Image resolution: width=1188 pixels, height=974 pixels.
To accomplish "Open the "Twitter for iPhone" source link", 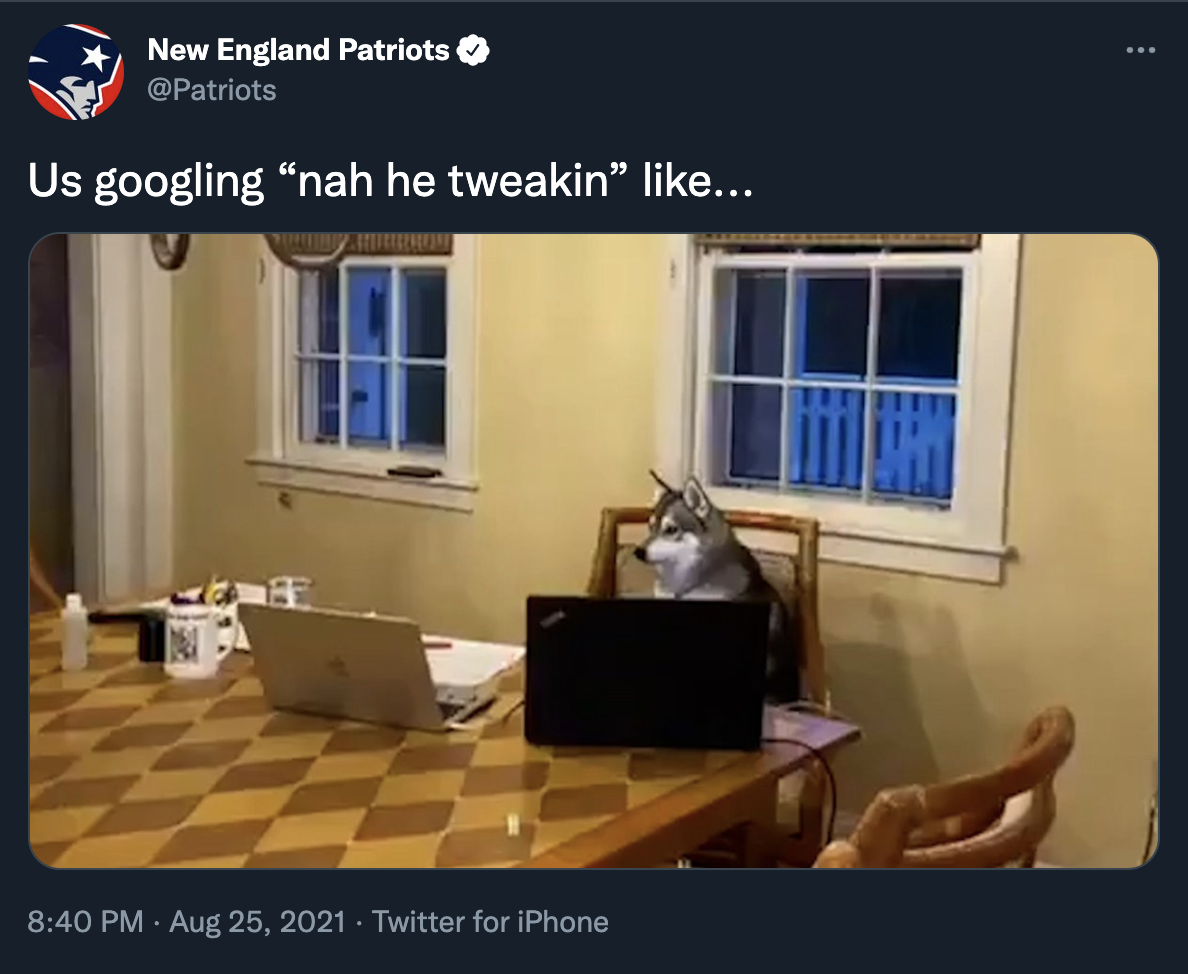I will point(491,922).
